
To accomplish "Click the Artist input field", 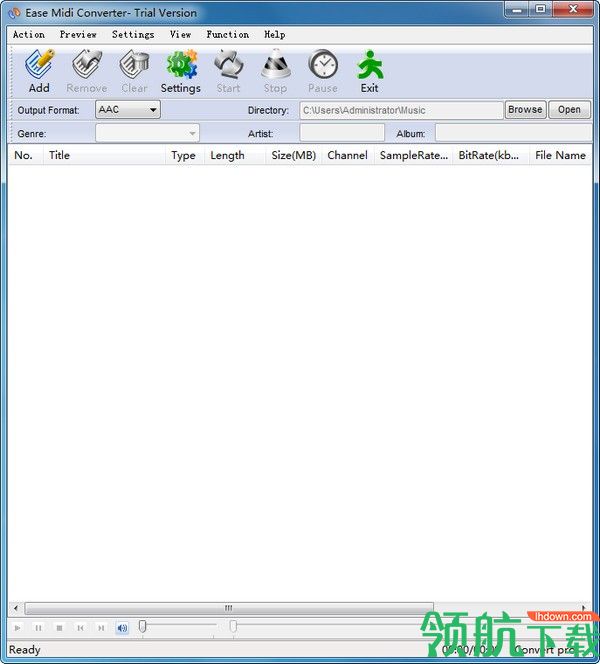I will pos(342,133).
